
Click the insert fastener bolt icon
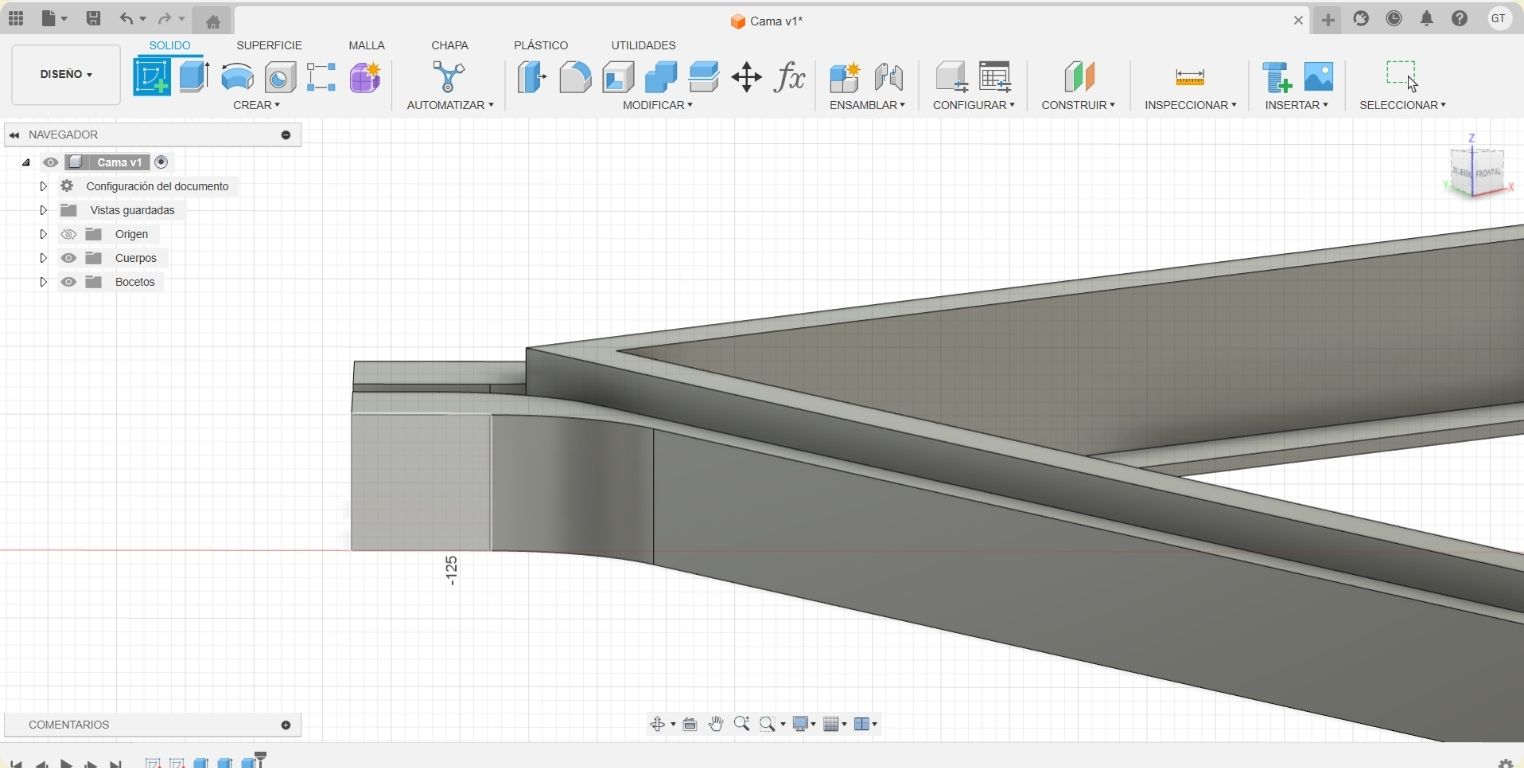coord(1277,77)
